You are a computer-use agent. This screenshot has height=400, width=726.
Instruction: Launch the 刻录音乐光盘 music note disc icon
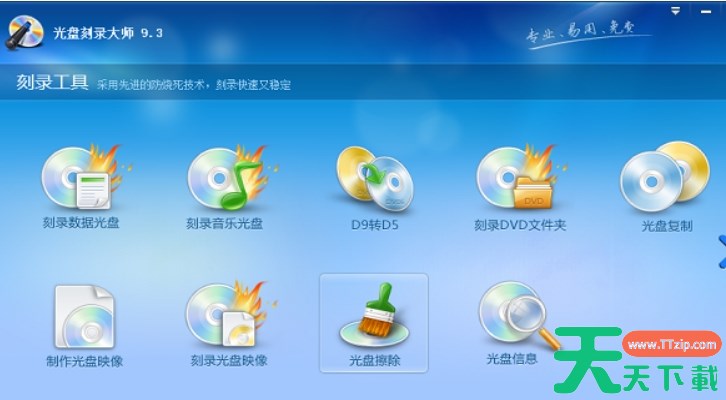point(229,177)
